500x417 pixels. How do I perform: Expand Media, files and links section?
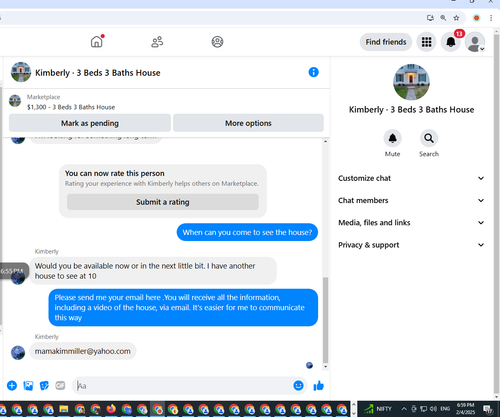tap(411, 223)
